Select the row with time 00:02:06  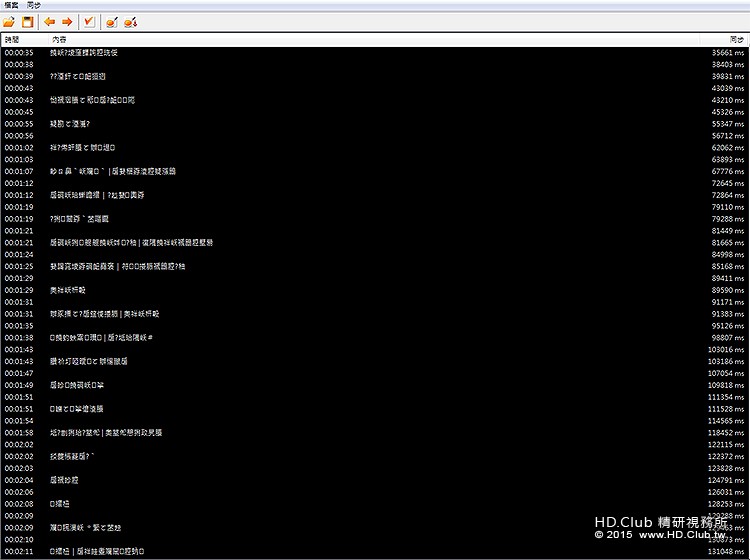tap(375, 492)
